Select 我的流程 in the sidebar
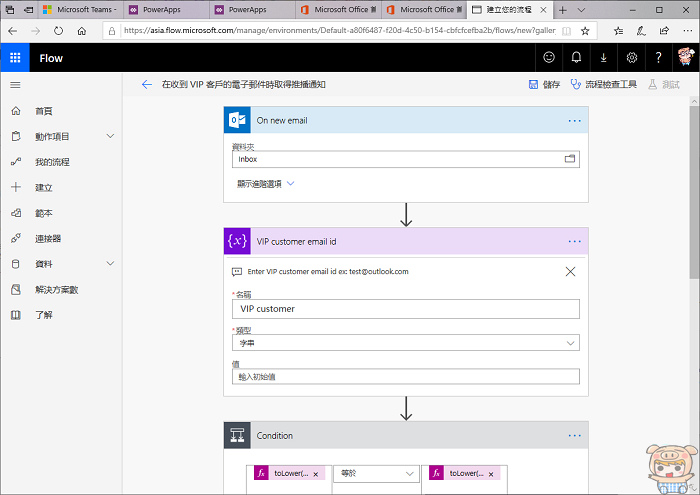This screenshot has height=495, width=700. (52, 162)
